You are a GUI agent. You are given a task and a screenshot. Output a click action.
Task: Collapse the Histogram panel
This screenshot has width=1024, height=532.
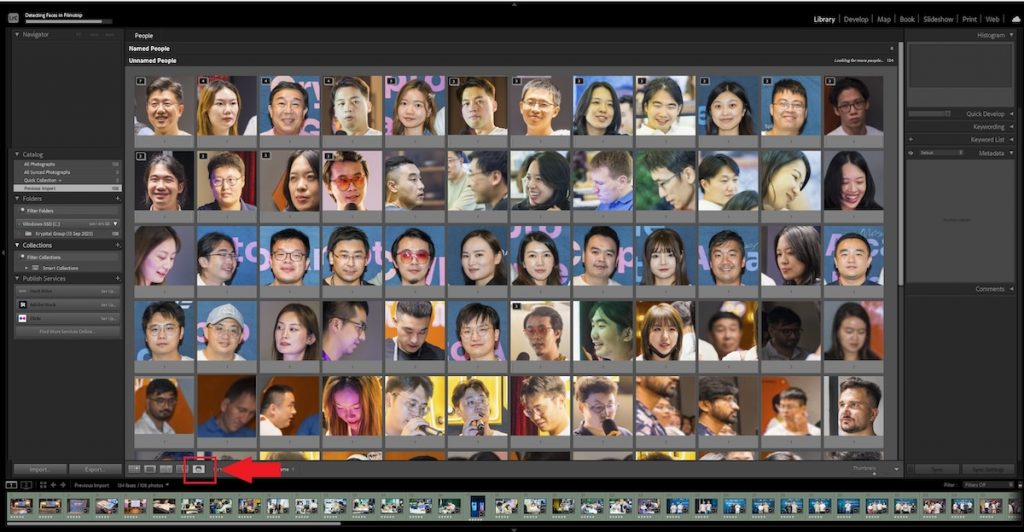click(1012, 35)
